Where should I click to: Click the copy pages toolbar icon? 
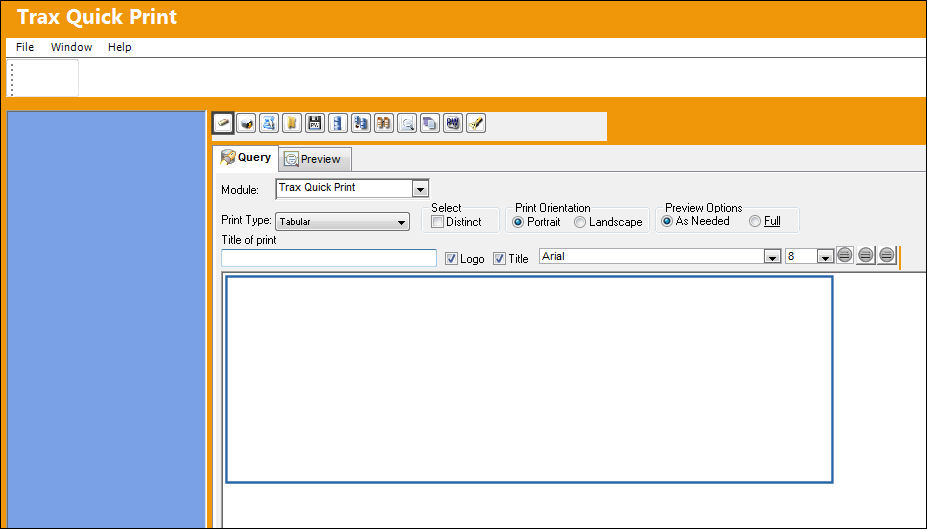click(x=430, y=124)
